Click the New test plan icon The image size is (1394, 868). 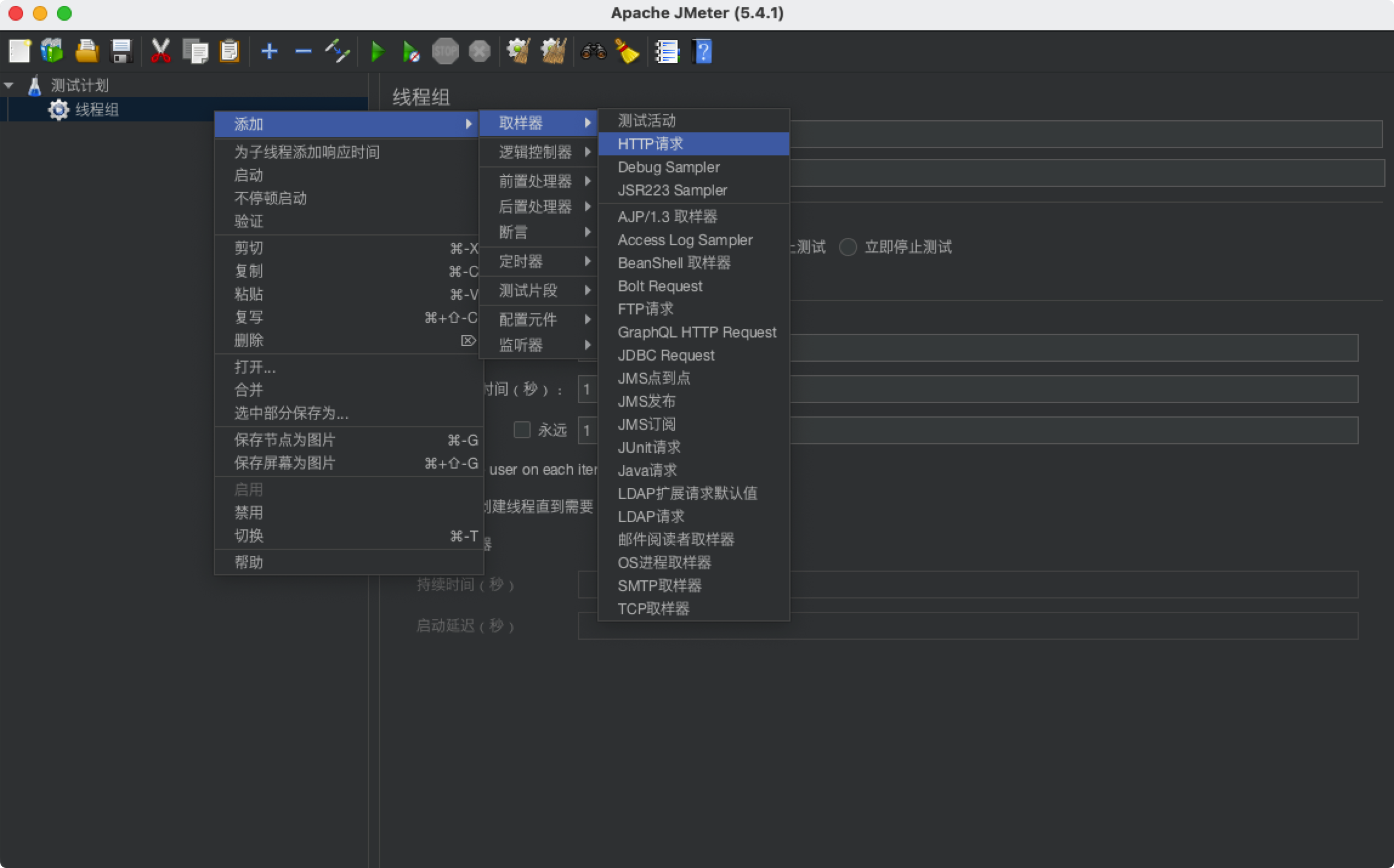pyautogui.click(x=19, y=52)
